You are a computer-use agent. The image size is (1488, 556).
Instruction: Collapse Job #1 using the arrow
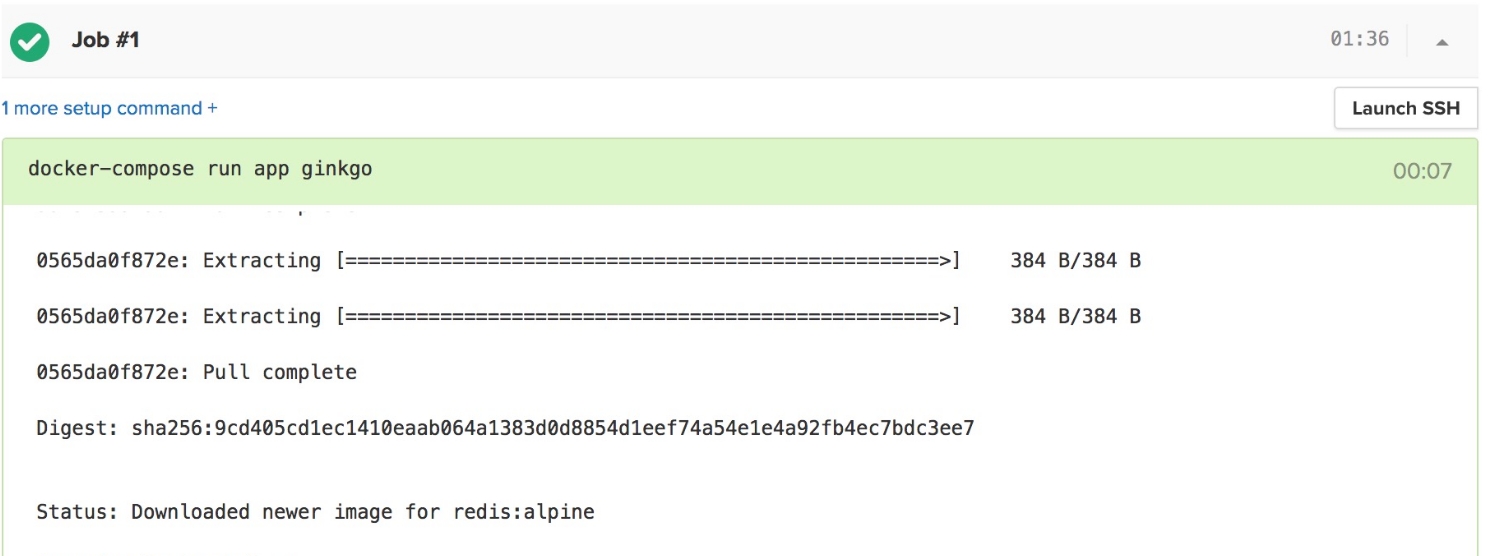point(1442,42)
